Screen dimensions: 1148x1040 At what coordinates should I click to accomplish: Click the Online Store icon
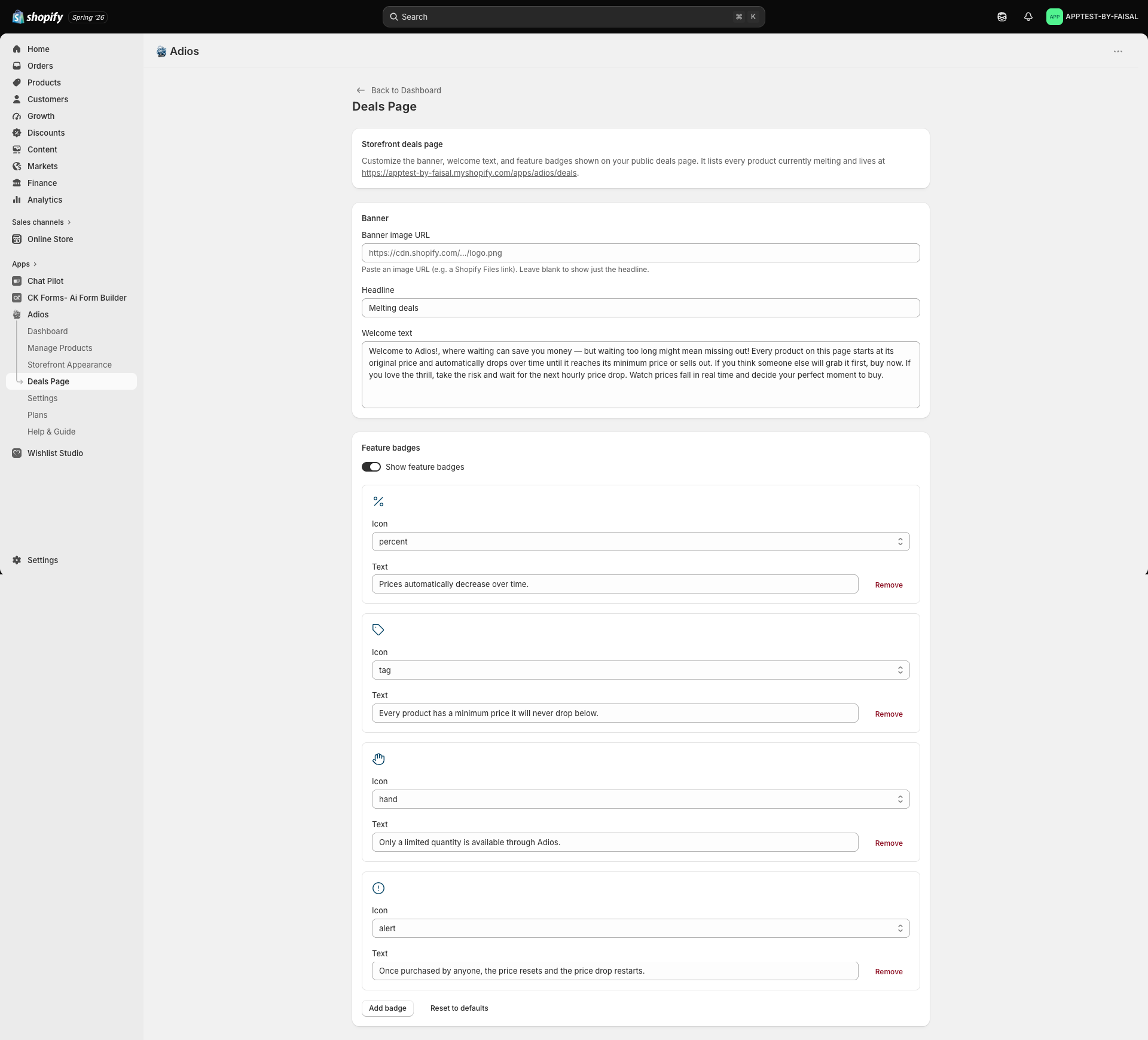pos(17,239)
